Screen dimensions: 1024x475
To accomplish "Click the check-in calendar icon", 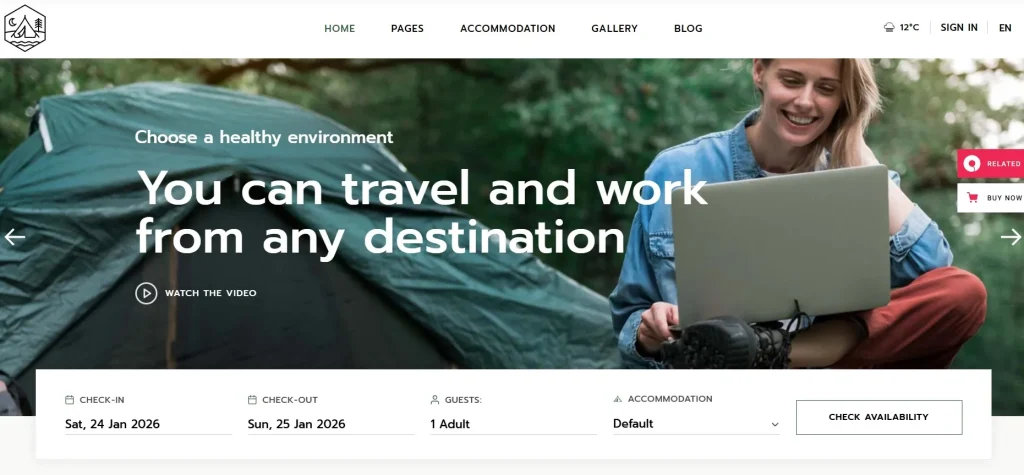I will click(x=69, y=400).
